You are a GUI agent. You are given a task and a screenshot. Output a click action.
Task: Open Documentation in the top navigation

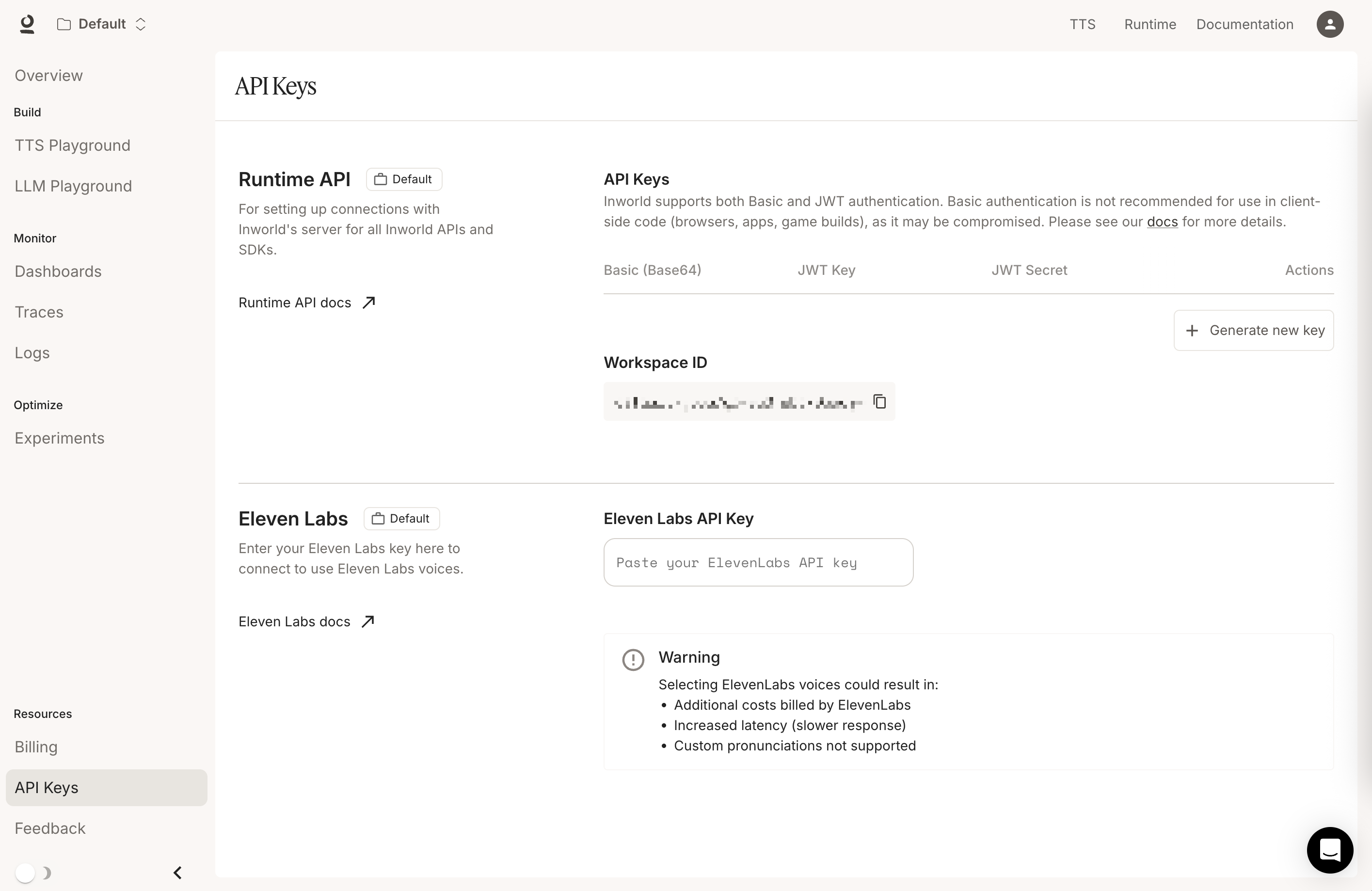(1244, 24)
